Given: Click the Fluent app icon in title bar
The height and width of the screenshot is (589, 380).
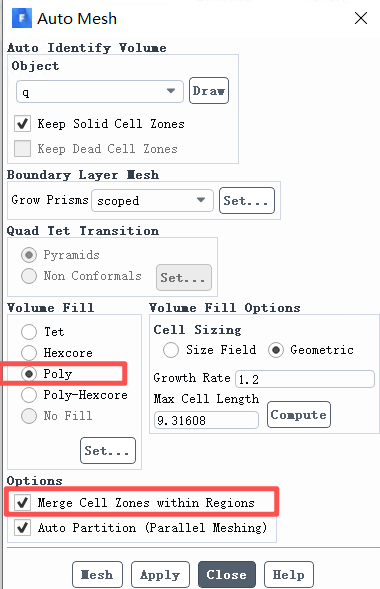Looking at the screenshot, I should point(22,18).
